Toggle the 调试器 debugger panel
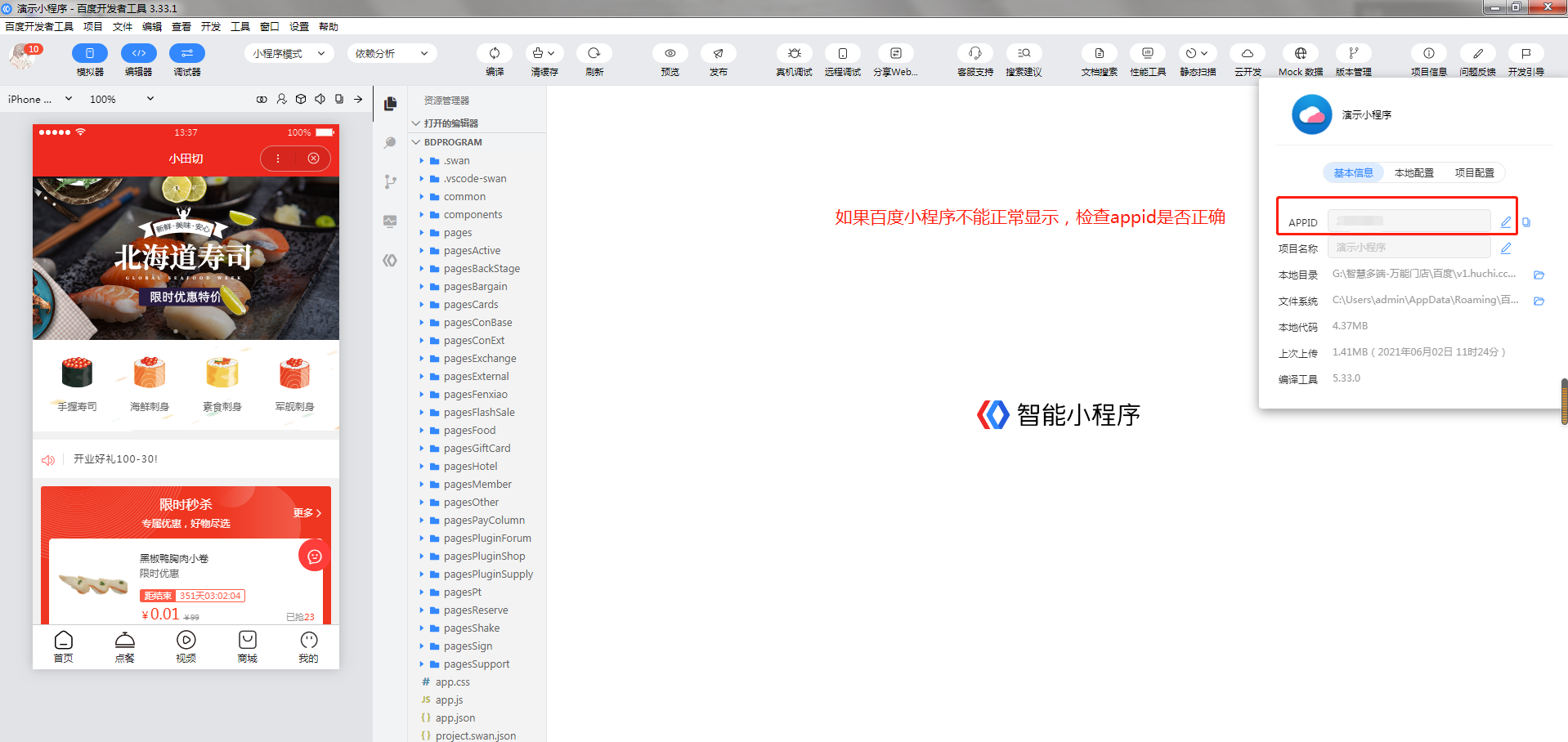 tap(187, 53)
